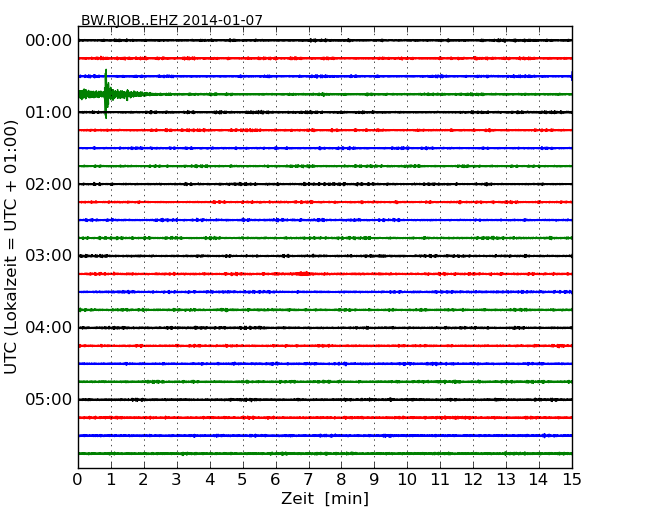Click the y-axis label UTC (Lokalzeit = UTC + 01:00)
The width and height of the screenshot is (650, 520).
tap(11, 247)
